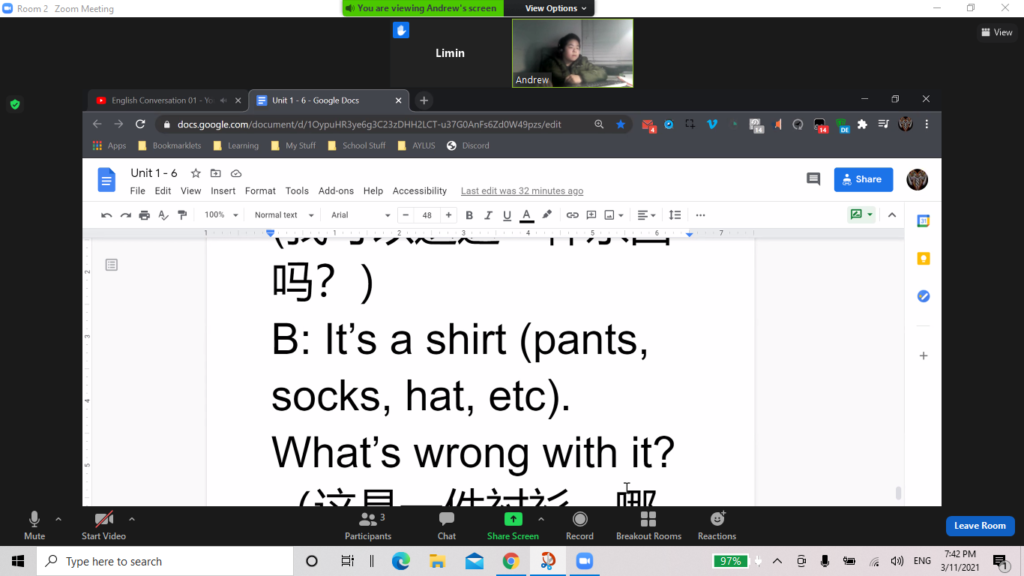The width and height of the screenshot is (1024, 576).
Task: Open the editing mode dropdown
Action: pyautogui.click(x=861, y=214)
